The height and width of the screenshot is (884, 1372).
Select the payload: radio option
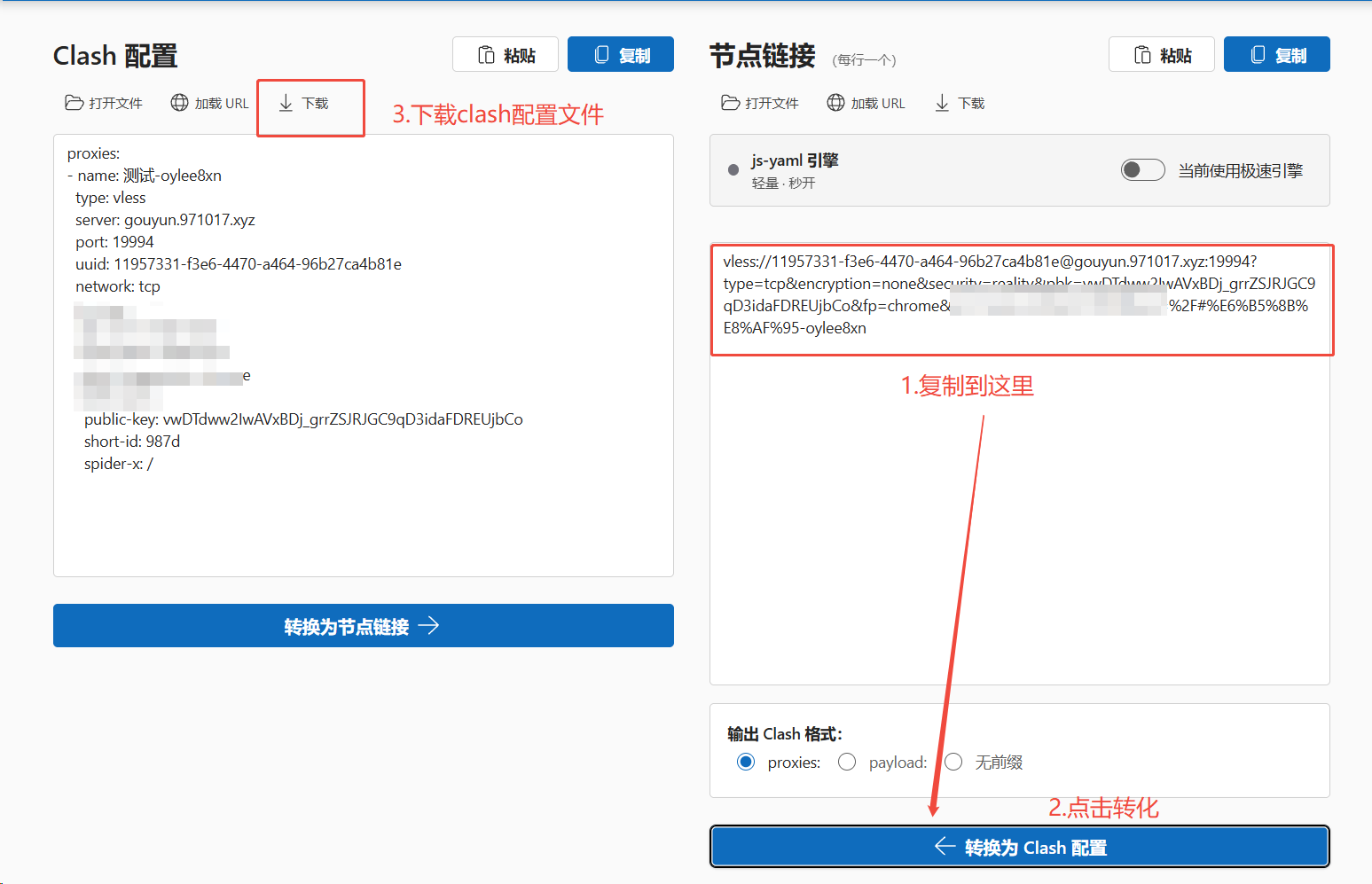pyautogui.click(x=847, y=763)
